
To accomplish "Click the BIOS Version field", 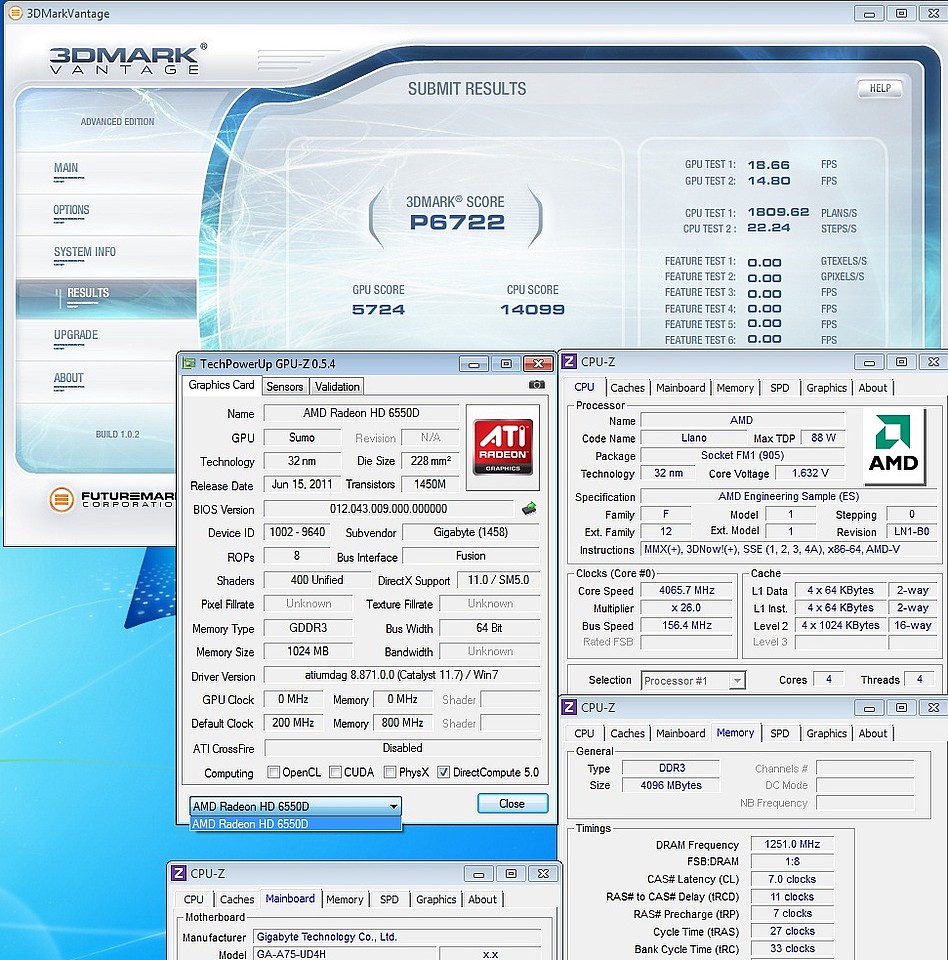I will (388, 509).
